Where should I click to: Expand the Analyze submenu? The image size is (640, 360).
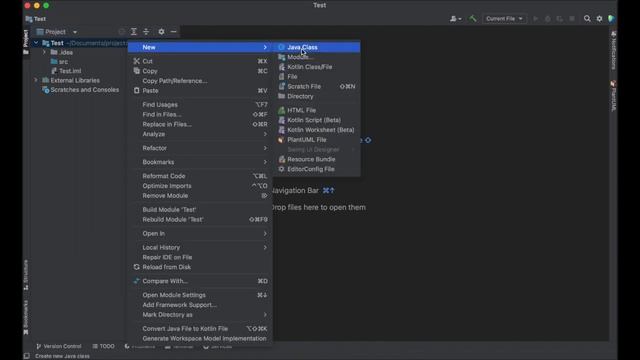coord(200,134)
